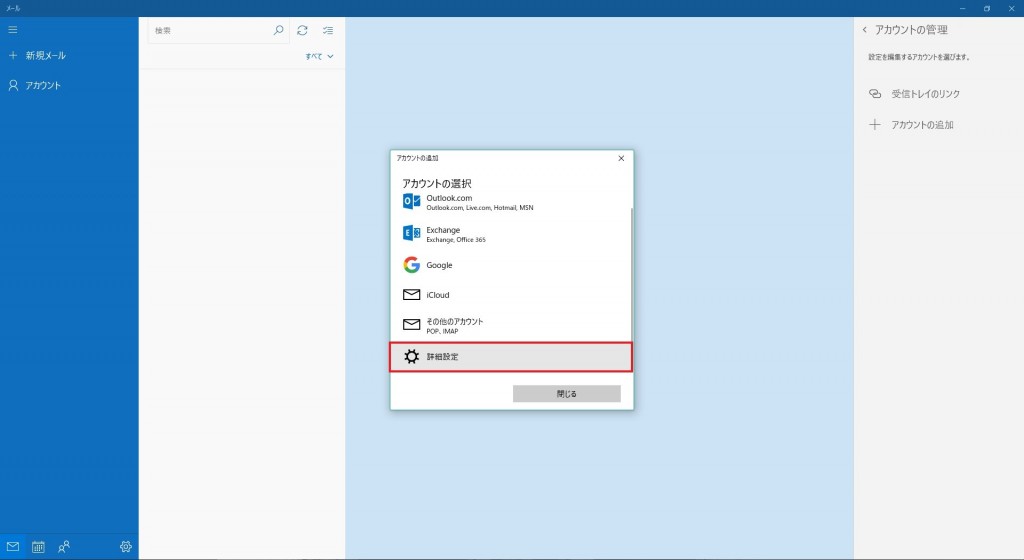This screenshot has width=1024, height=560.
Task: Toggle the hamburger navigation menu
Action: coord(13,30)
